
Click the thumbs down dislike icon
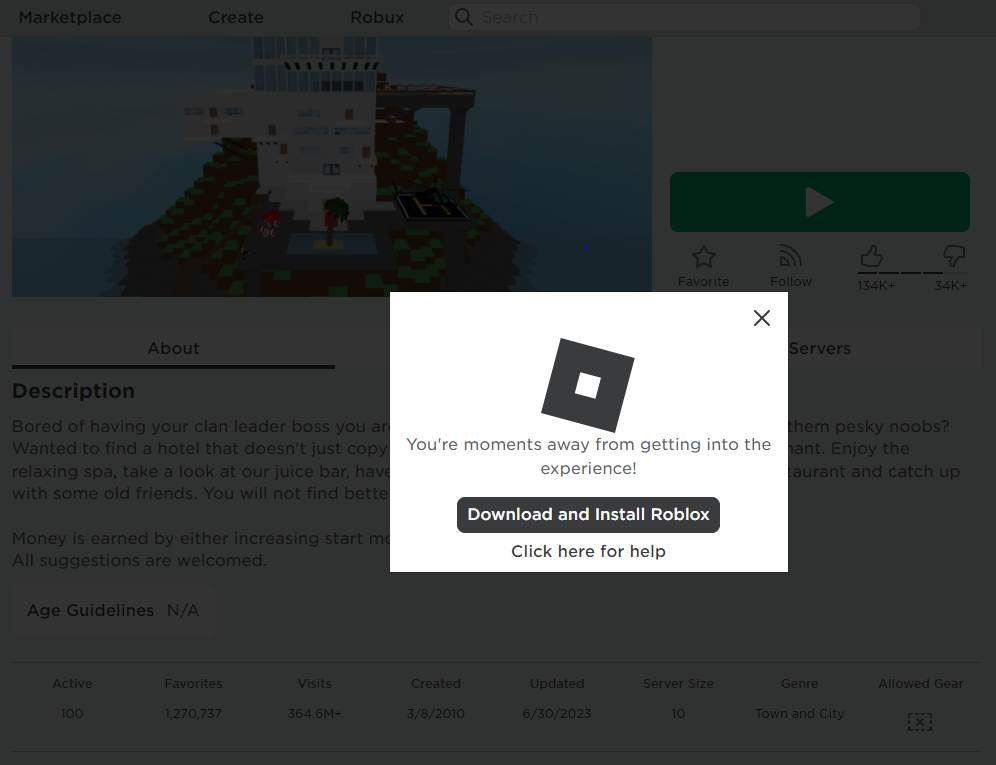click(954, 256)
